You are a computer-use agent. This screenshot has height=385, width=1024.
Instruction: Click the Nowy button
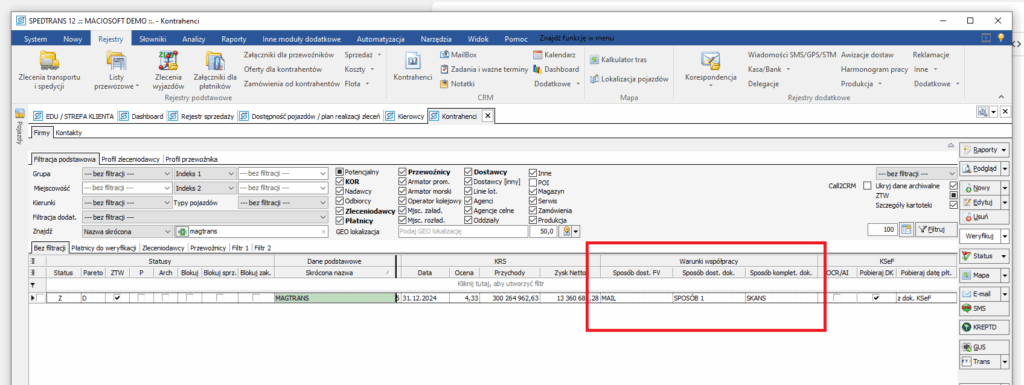(x=979, y=187)
